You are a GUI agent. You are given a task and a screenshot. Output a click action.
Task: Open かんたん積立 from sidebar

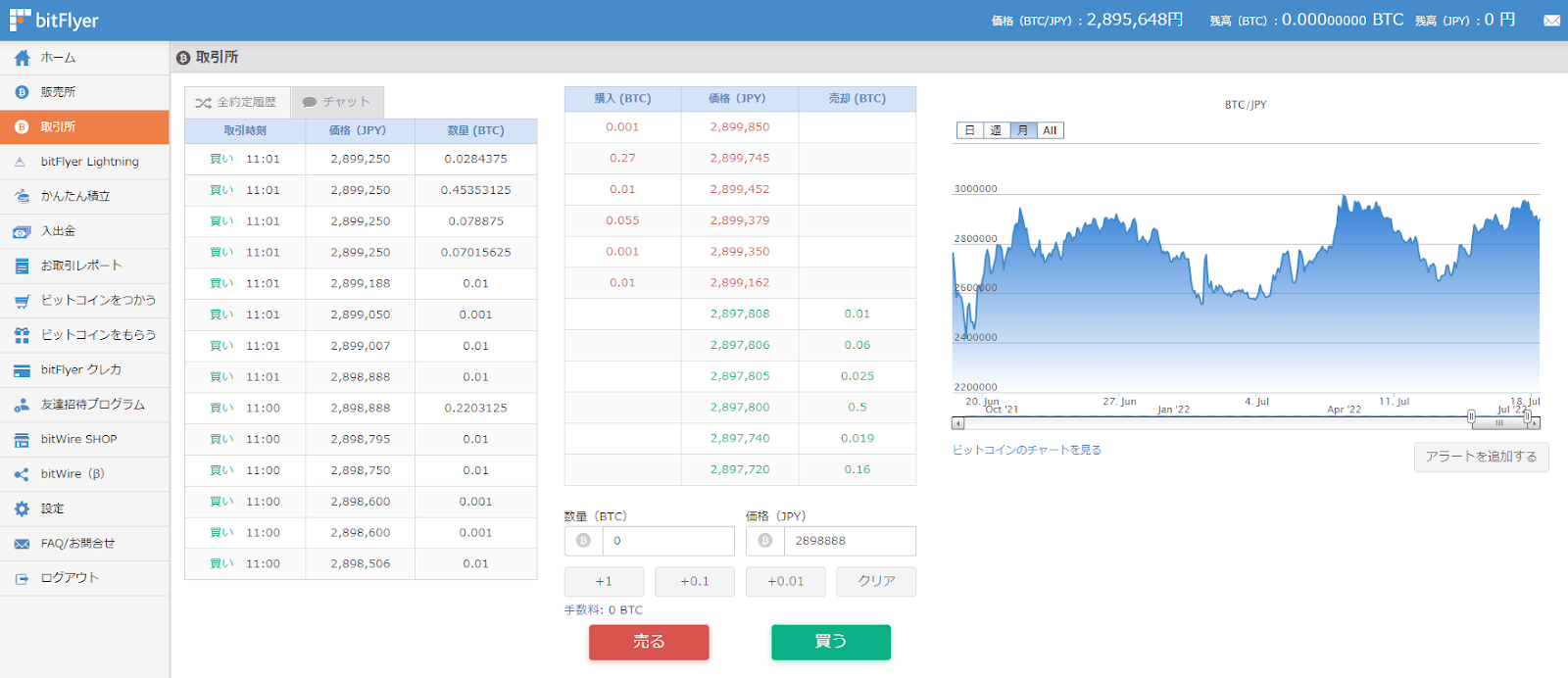[84, 196]
